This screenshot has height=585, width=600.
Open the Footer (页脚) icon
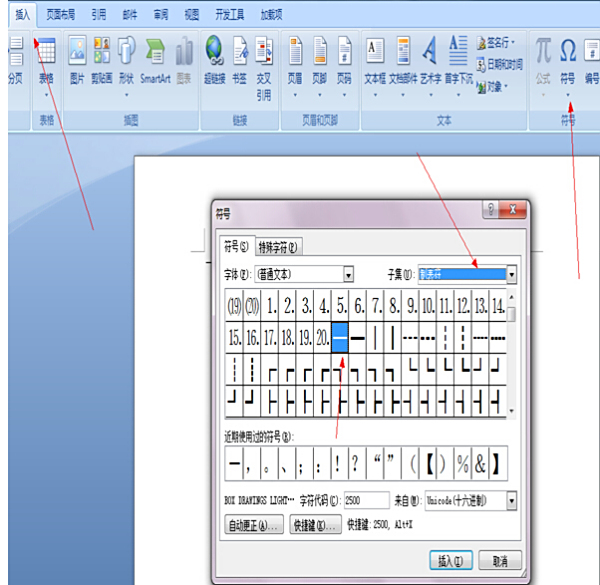(x=320, y=50)
